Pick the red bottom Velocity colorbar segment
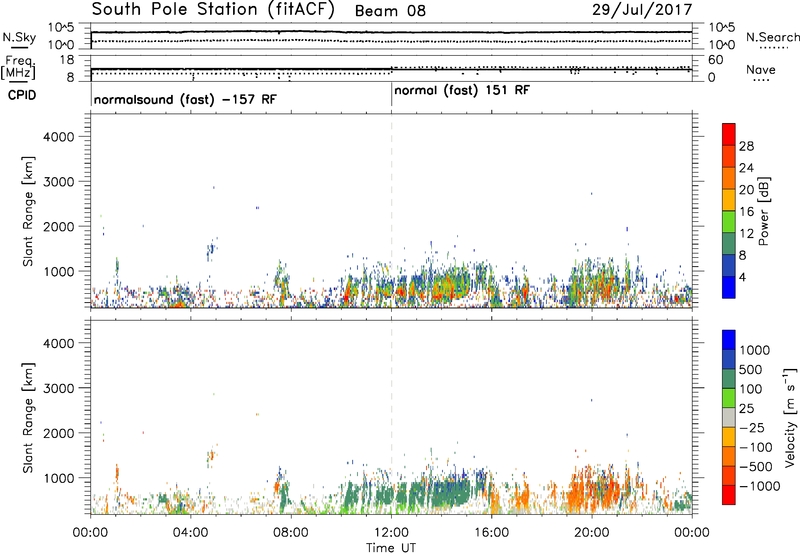 click(x=729, y=495)
